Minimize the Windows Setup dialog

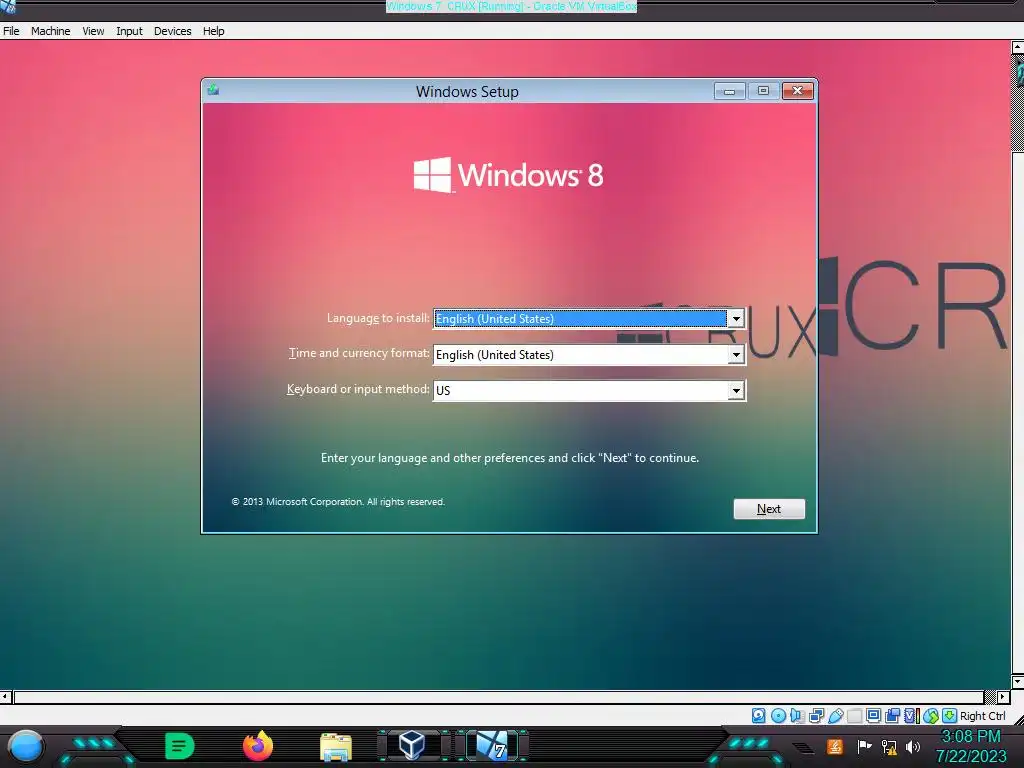729,91
